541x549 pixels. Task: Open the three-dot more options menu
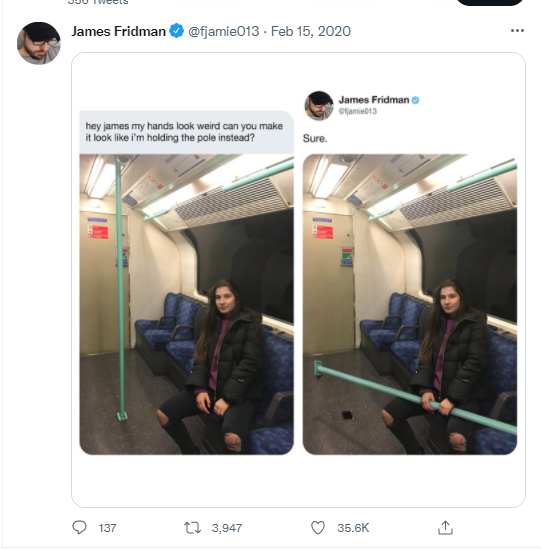[x=517, y=31]
